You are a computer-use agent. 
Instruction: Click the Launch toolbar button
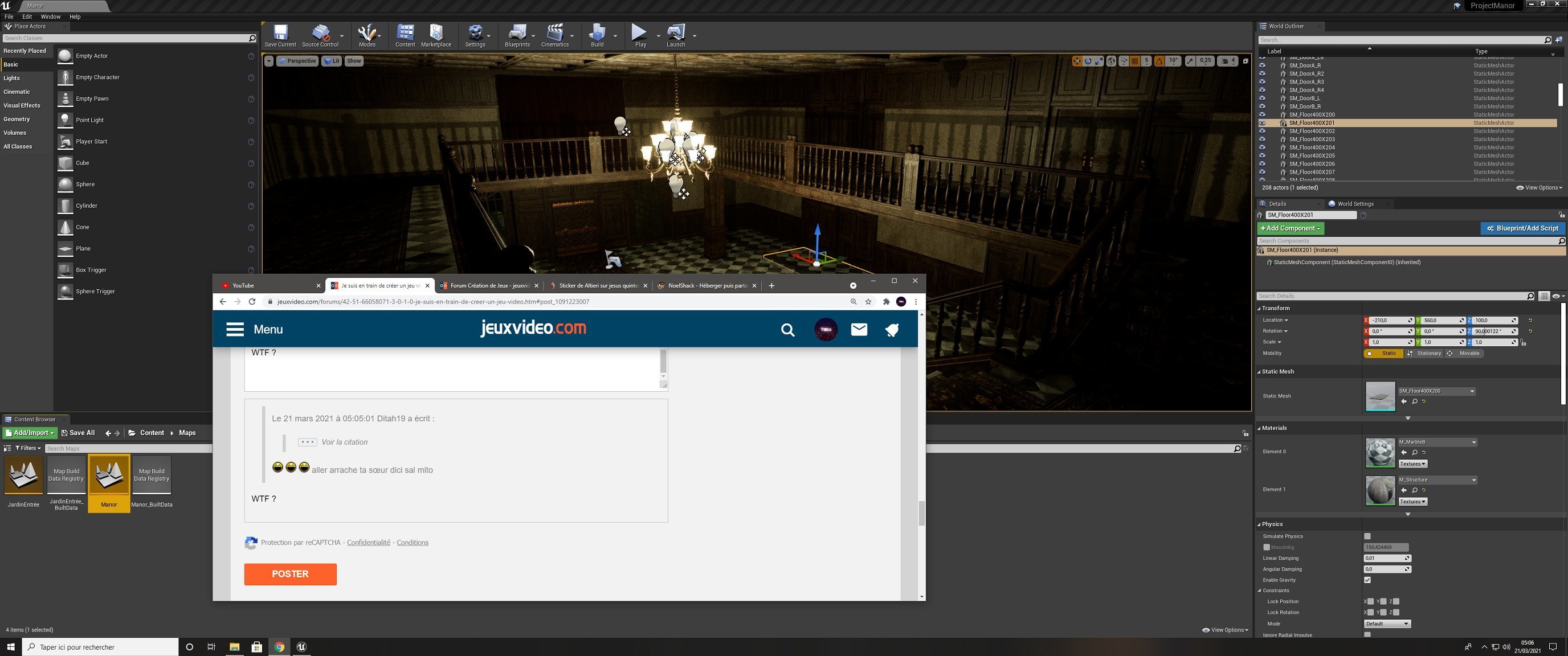point(676,35)
